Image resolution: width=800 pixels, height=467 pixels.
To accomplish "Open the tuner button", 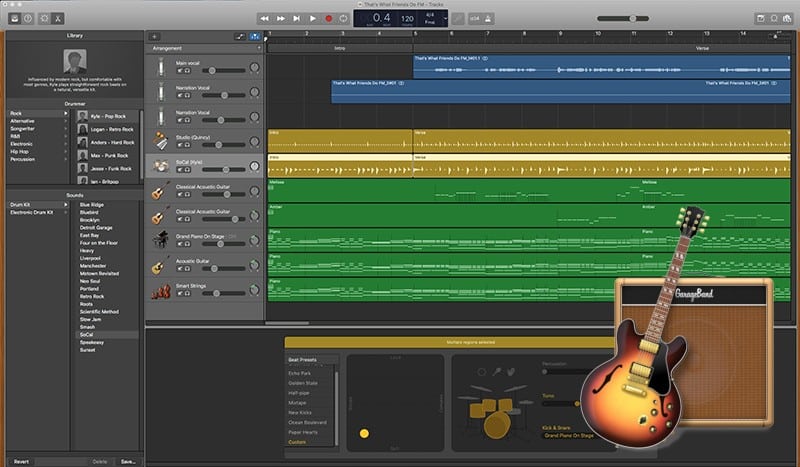I will pyautogui.click(x=458, y=19).
